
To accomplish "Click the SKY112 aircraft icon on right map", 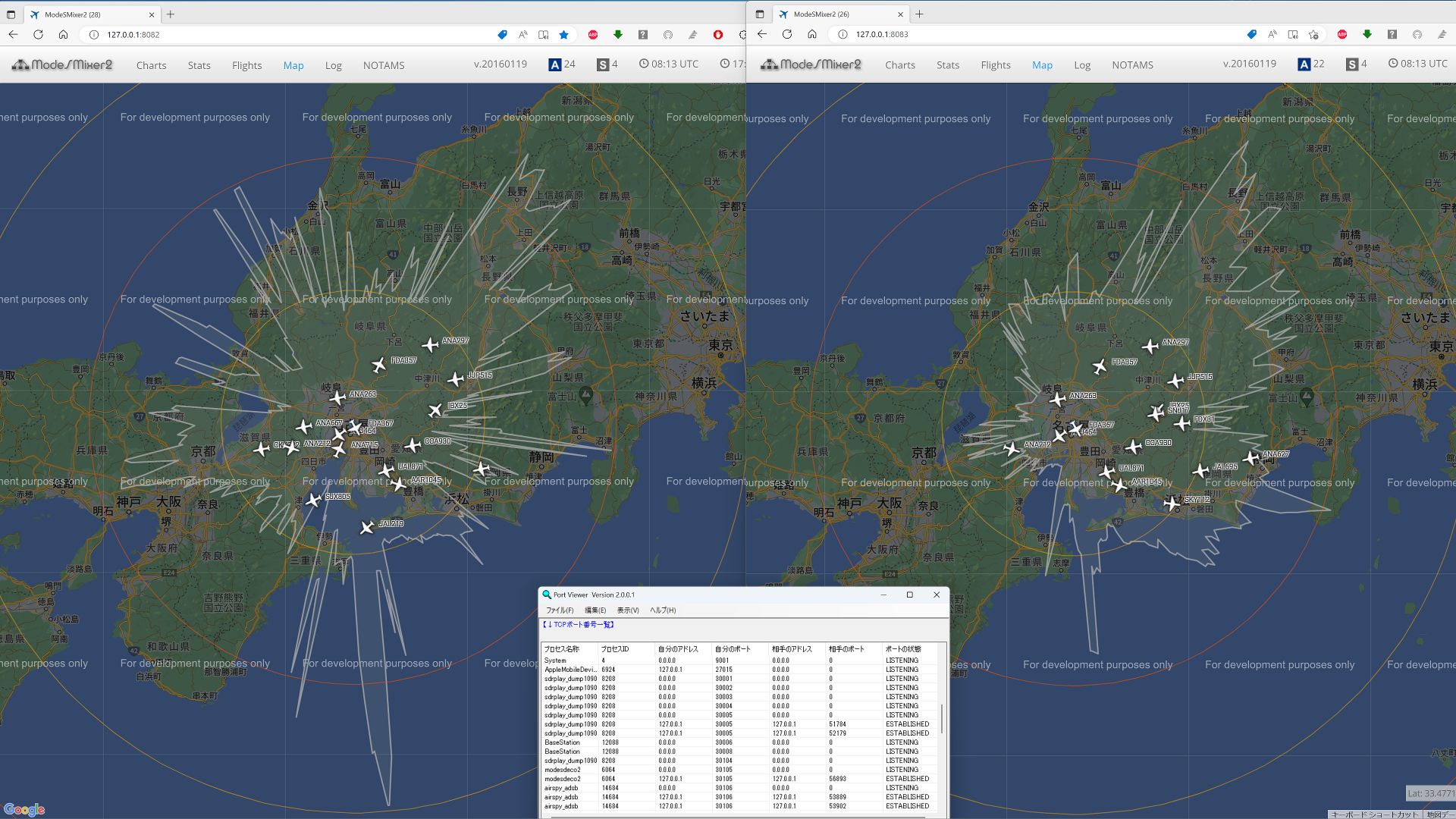I will [x=1172, y=503].
